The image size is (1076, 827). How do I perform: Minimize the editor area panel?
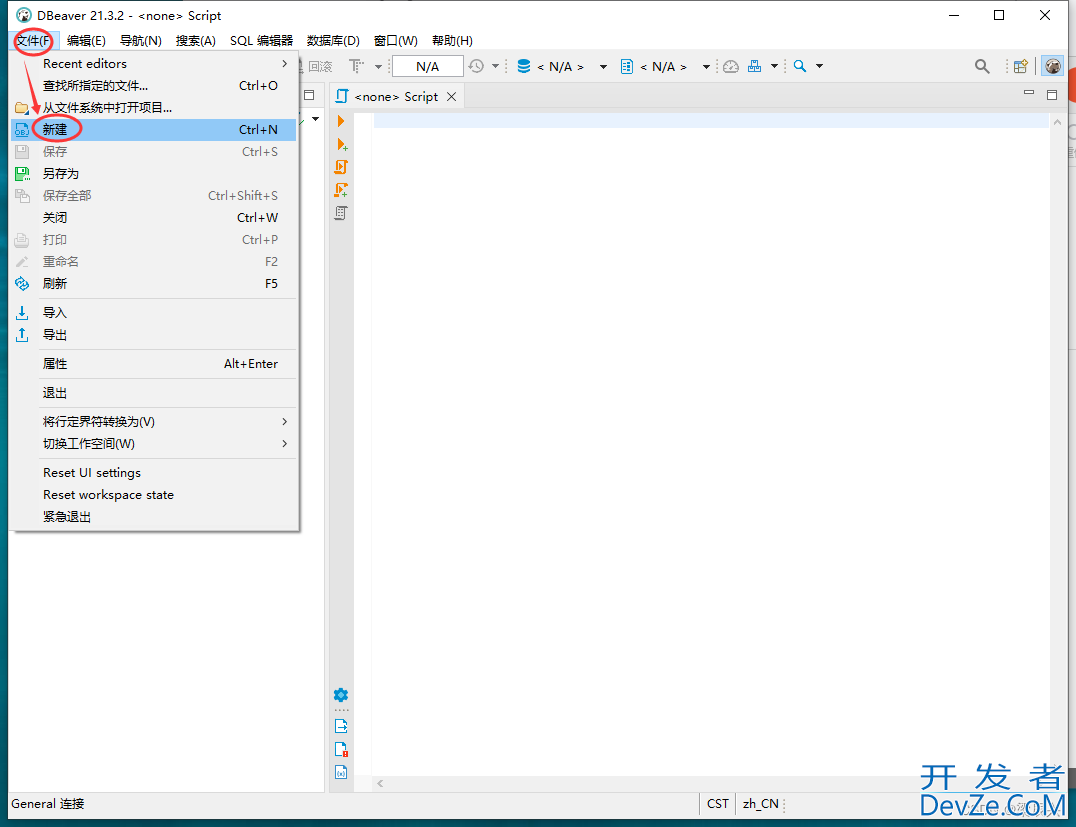(1029, 92)
